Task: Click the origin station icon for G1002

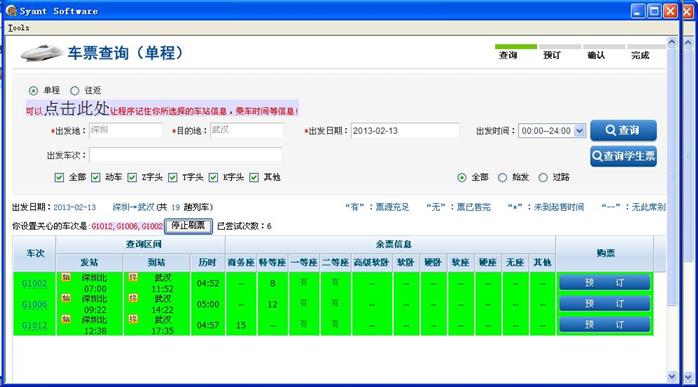Action: tap(66, 277)
